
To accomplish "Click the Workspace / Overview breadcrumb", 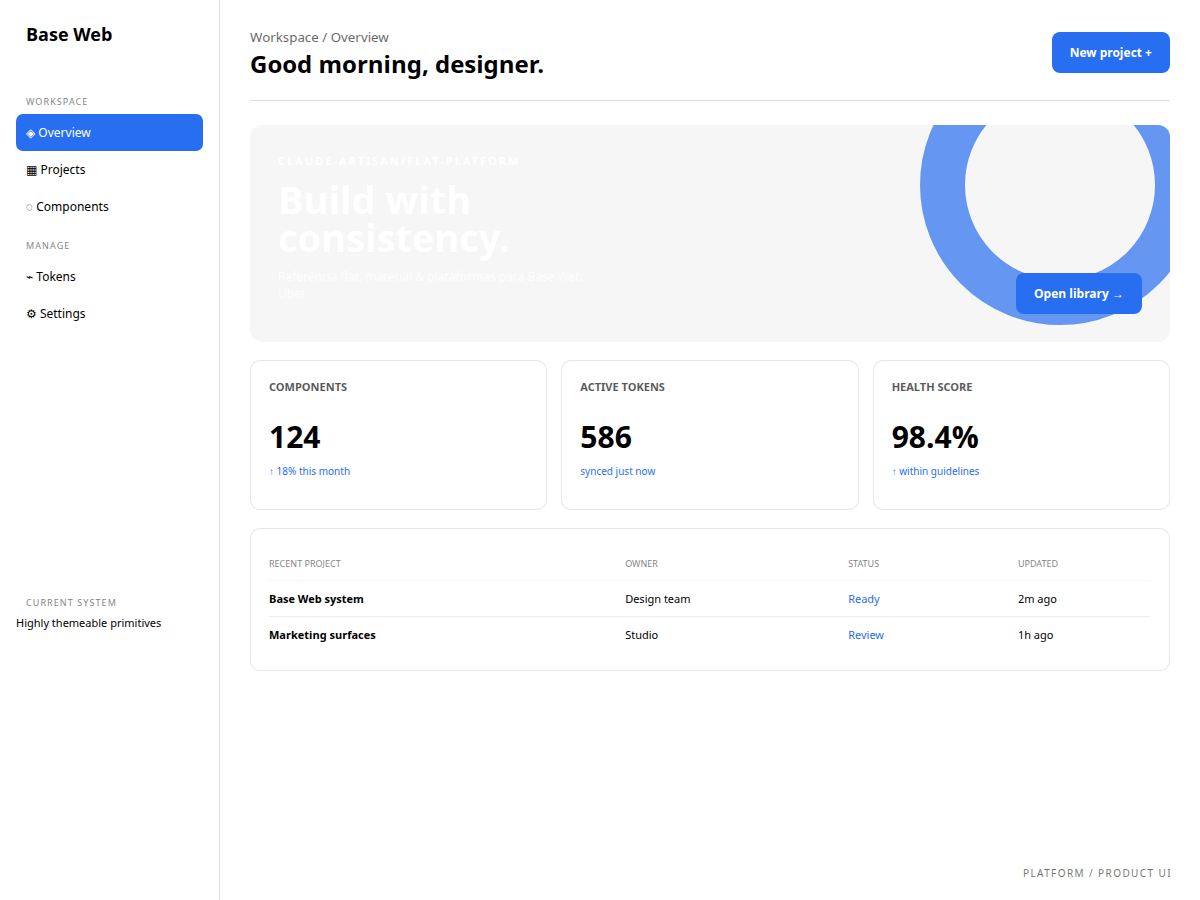I will 320,37.
